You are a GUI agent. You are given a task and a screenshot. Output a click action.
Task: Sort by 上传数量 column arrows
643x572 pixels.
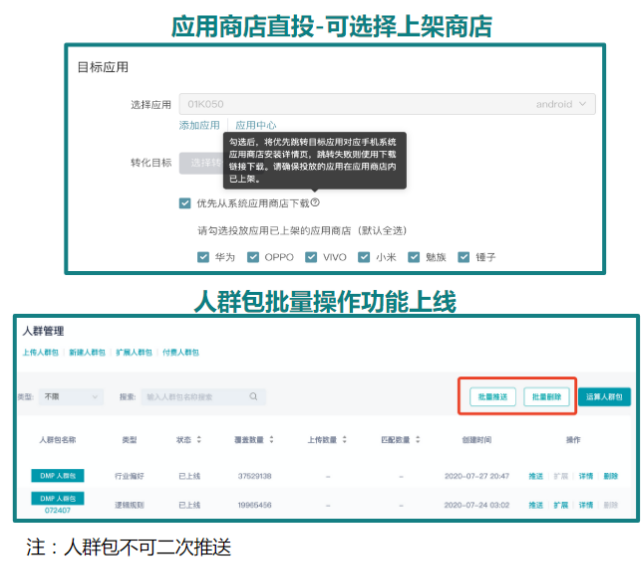click(344, 440)
